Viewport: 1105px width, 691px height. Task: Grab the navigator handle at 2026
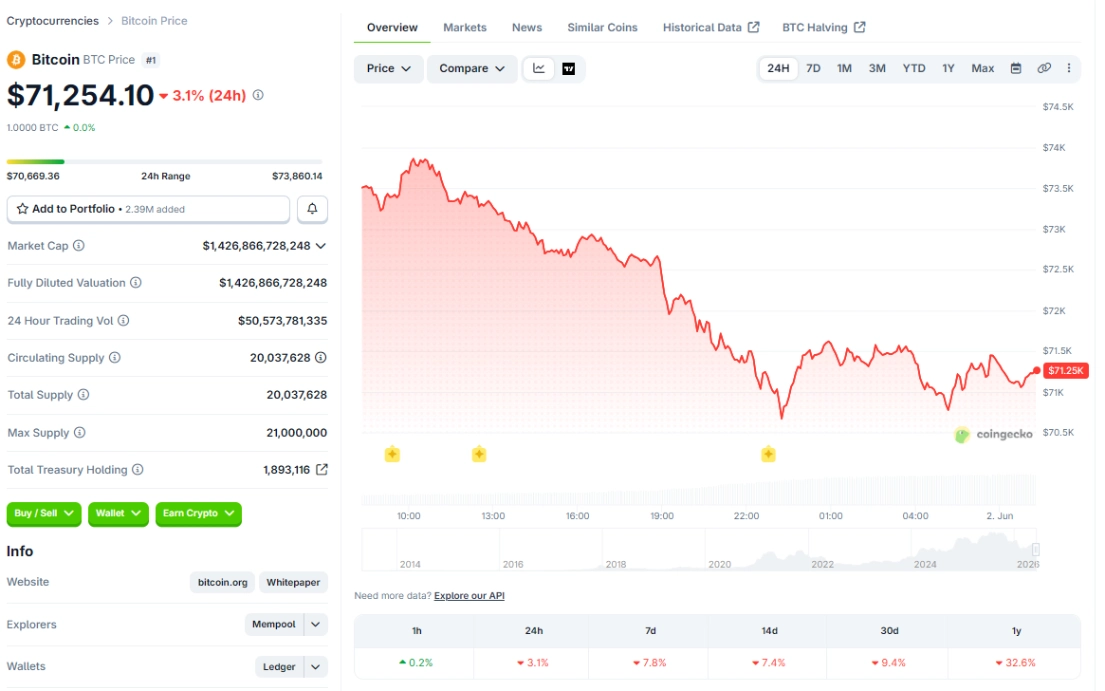1036,549
